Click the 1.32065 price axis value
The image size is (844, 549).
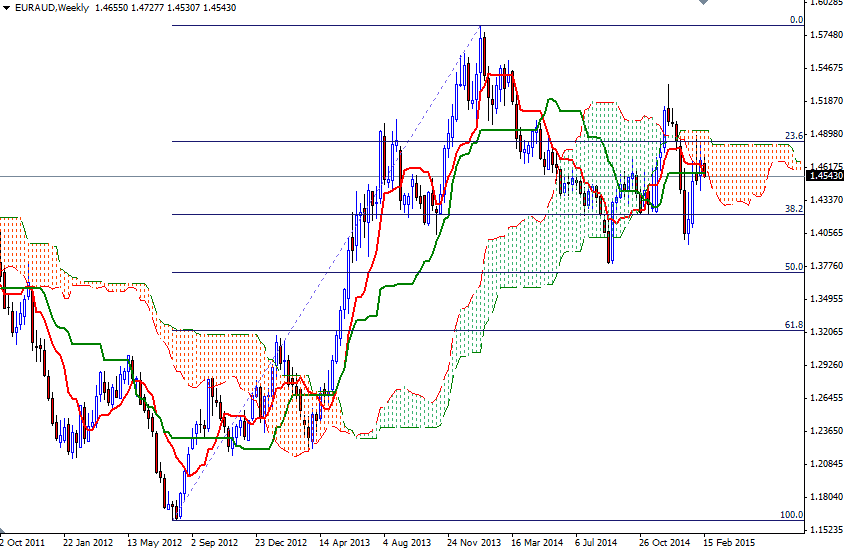(x=826, y=332)
